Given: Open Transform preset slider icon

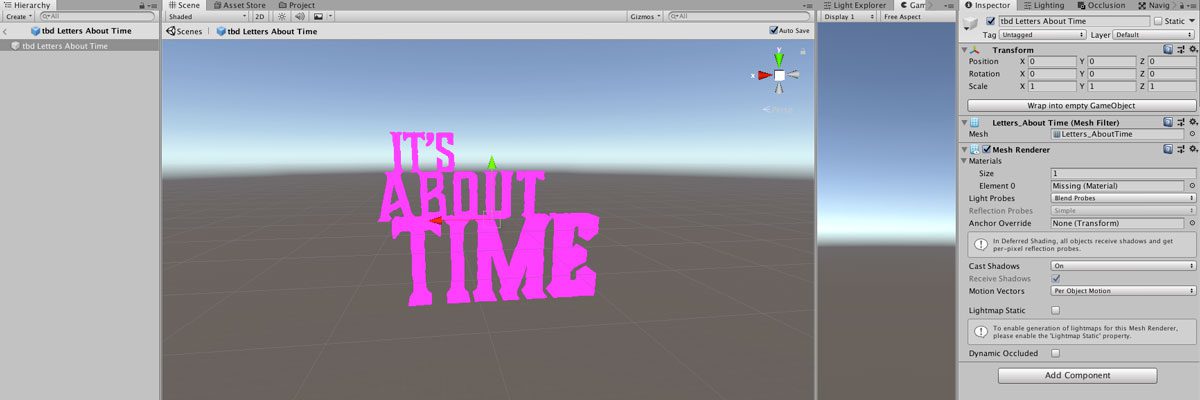Looking at the screenshot, I should pyautogui.click(x=1180, y=50).
